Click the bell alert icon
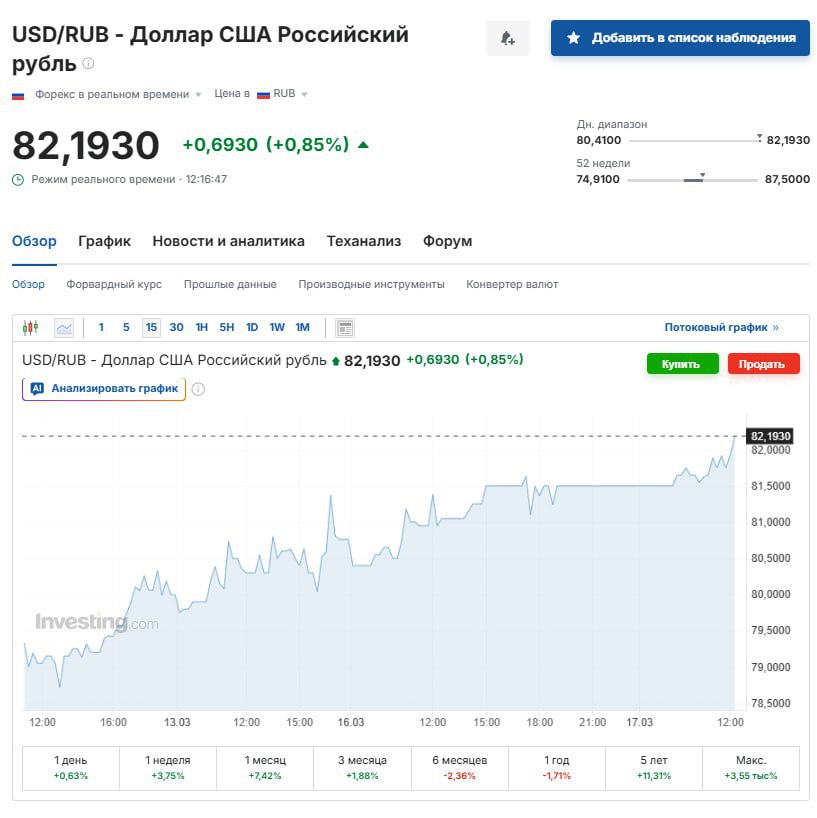This screenshot has height=818, width=817. coord(507,38)
